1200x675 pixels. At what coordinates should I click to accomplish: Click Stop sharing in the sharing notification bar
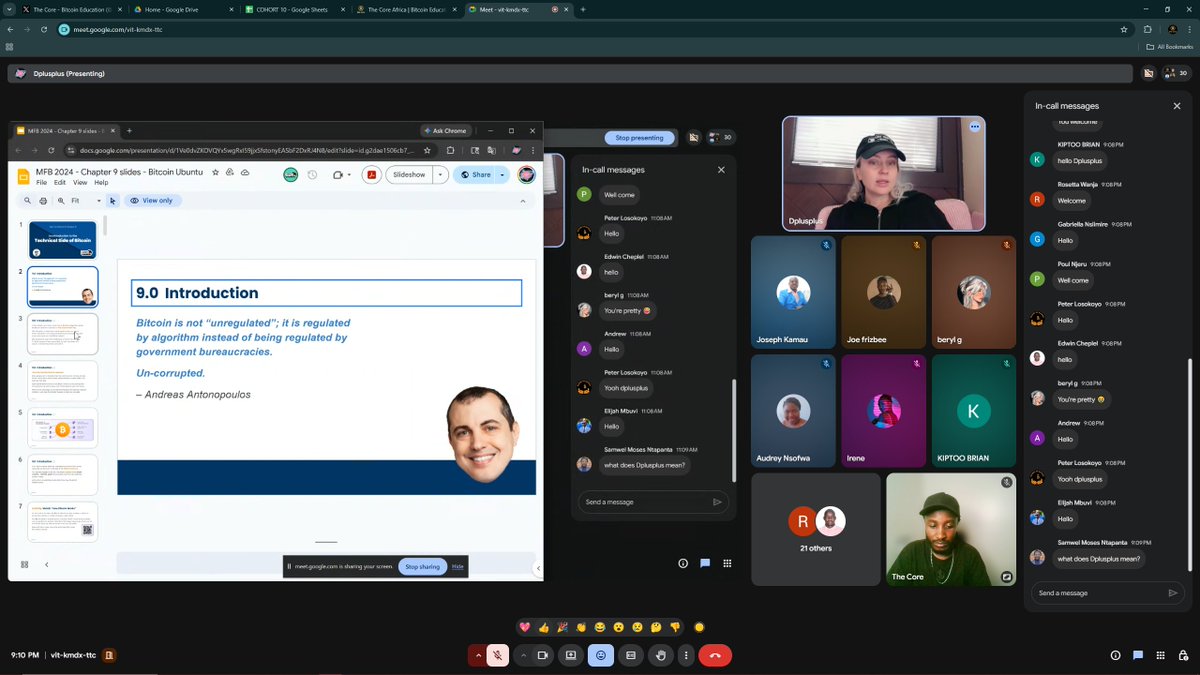[x=422, y=566]
